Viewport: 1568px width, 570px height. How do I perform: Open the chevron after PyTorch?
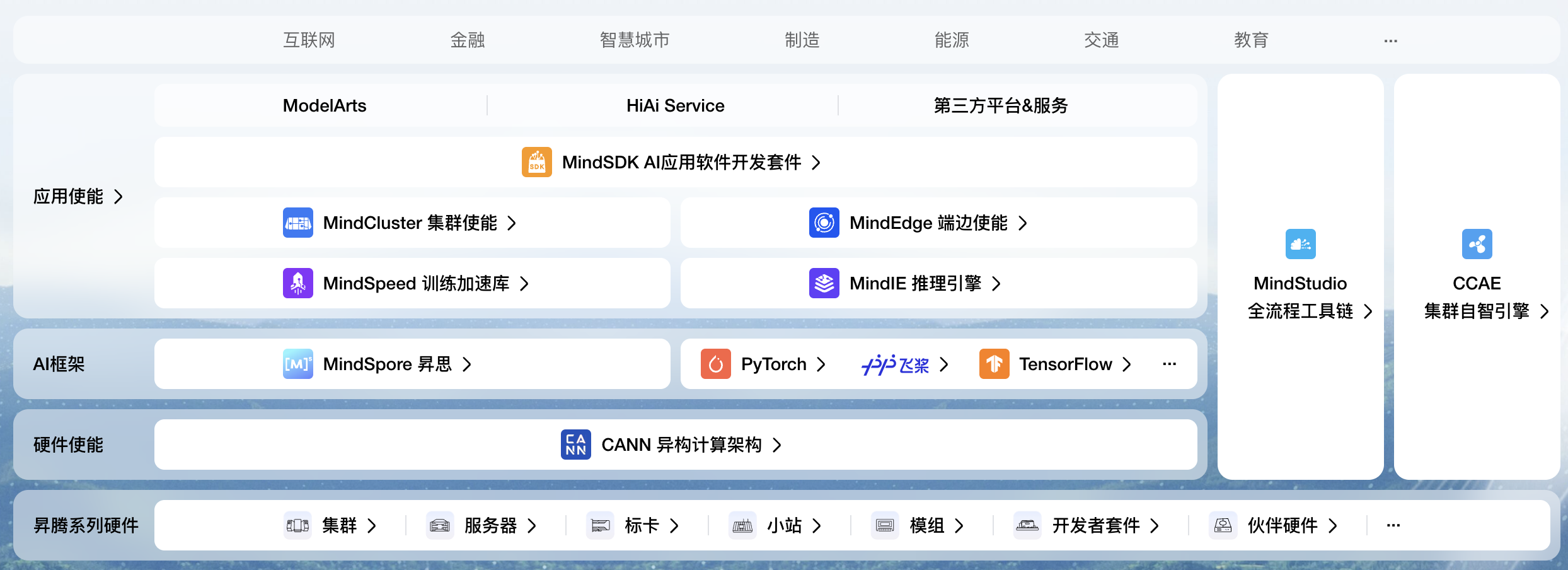[x=821, y=364]
